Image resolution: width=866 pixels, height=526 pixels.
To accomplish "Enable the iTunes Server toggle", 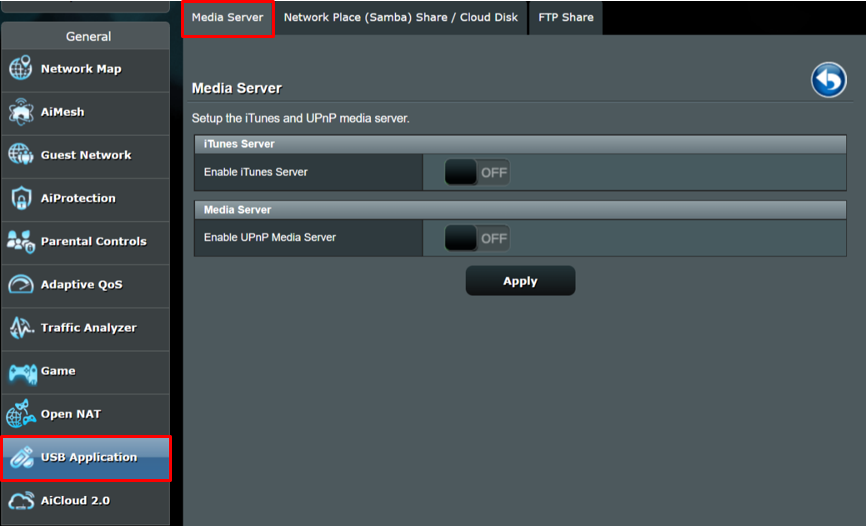I will (477, 172).
